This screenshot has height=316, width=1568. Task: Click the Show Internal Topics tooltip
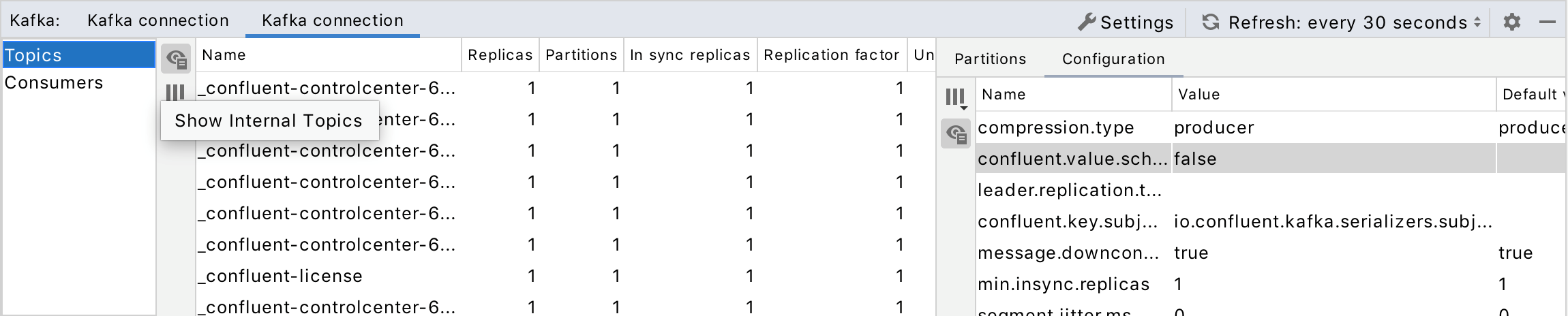tap(269, 121)
